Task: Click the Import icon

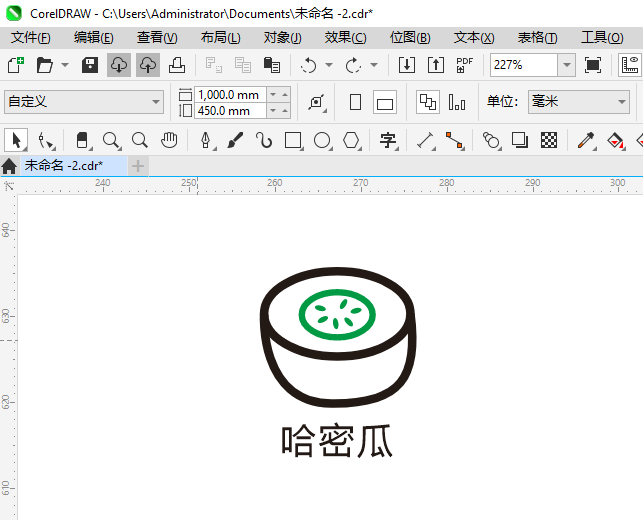Action: pos(407,65)
